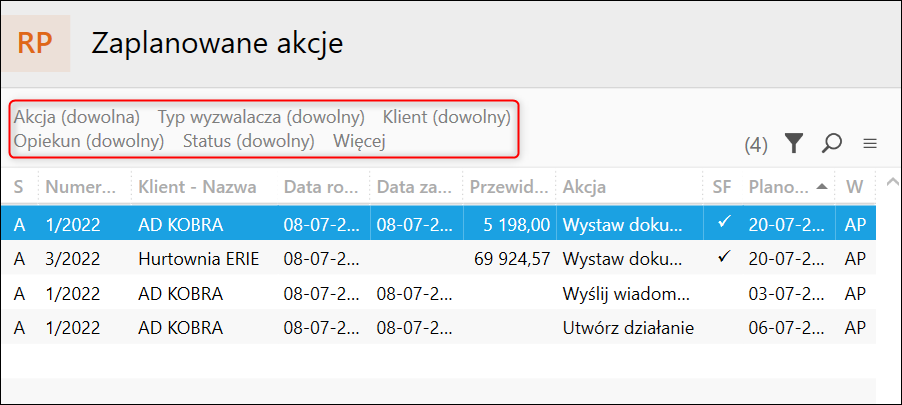Open the filter funnel icon
The image size is (902, 405).
pyautogui.click(x=794, y=144)
